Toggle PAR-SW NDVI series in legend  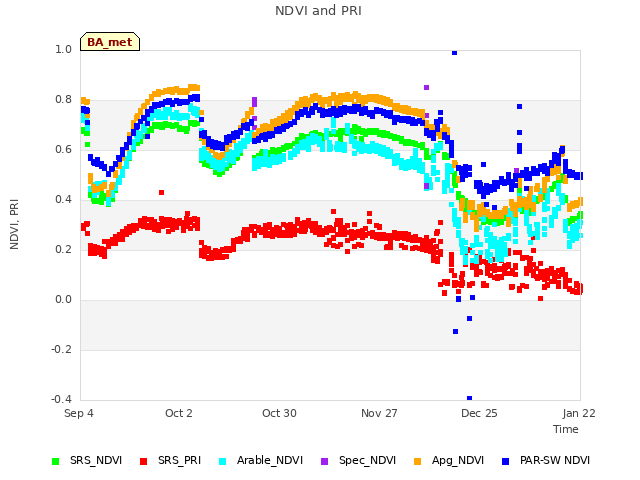coord(546,460)
